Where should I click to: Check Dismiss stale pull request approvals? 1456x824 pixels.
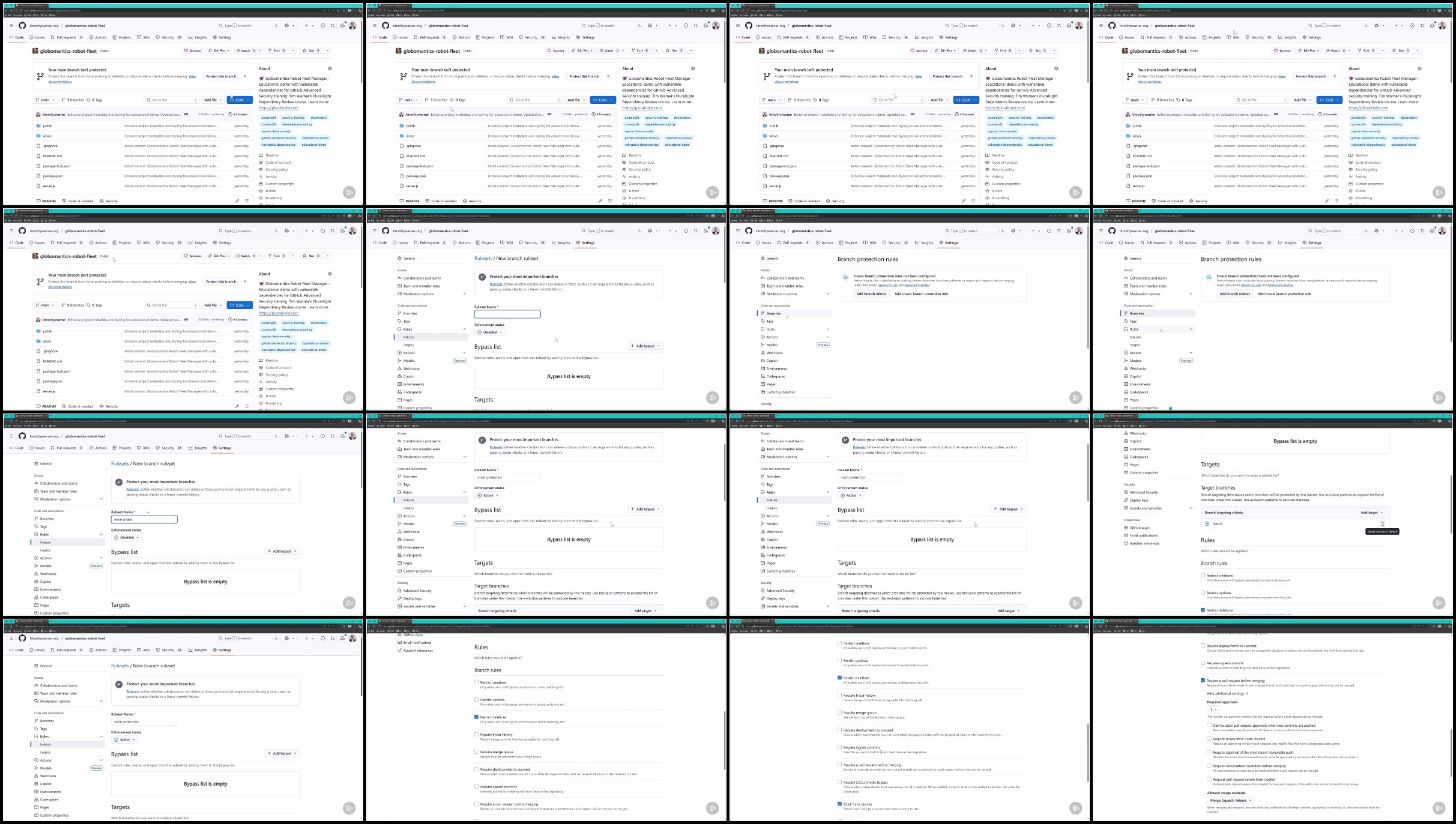point(1209,725)
